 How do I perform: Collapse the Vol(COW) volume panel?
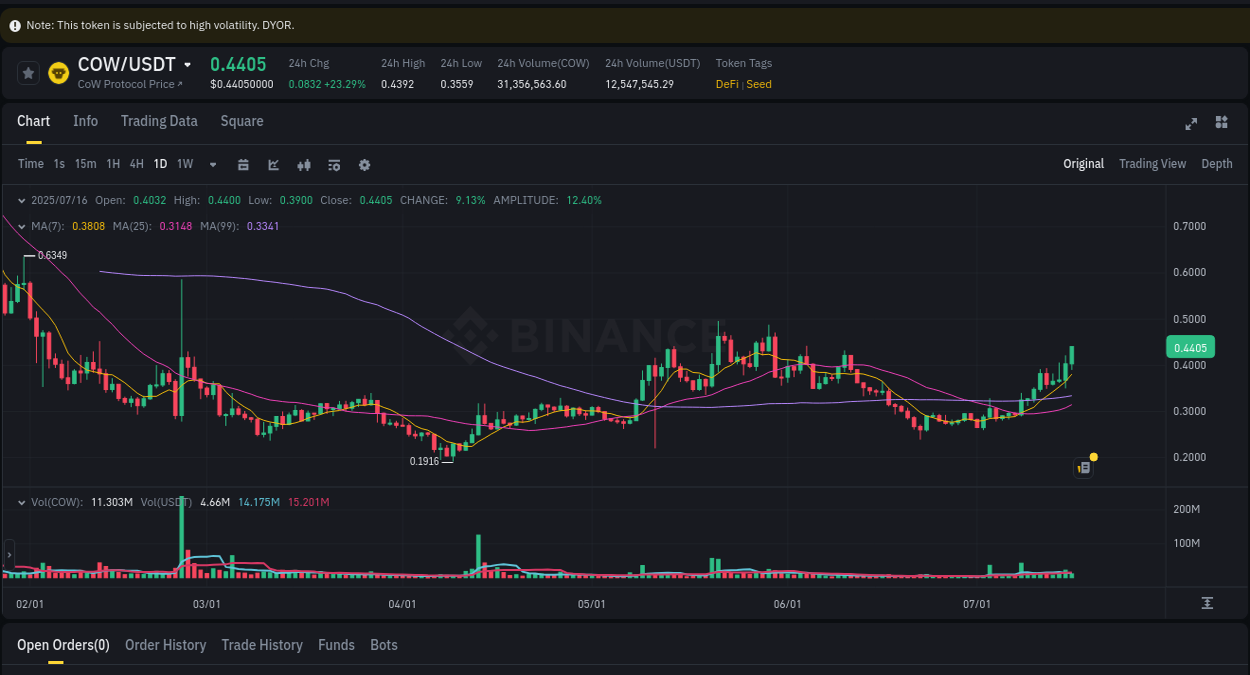[22, 501]
